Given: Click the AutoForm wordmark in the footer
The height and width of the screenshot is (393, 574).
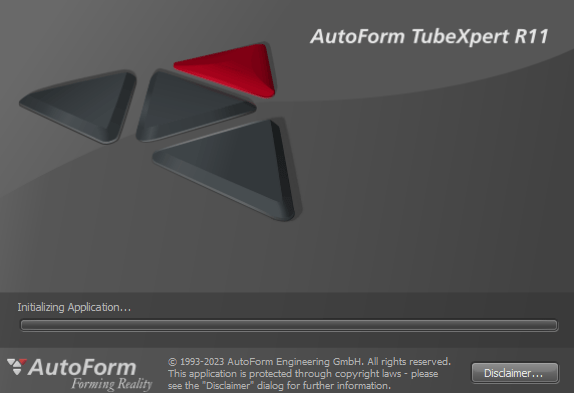Looking at the screenshot, I should (82, 367).
